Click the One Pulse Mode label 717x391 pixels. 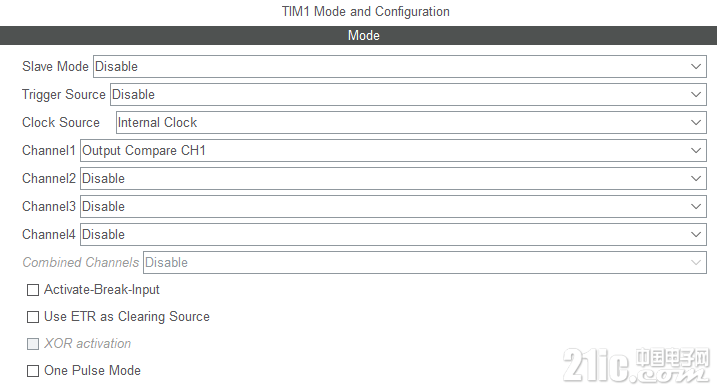point(92,370)
